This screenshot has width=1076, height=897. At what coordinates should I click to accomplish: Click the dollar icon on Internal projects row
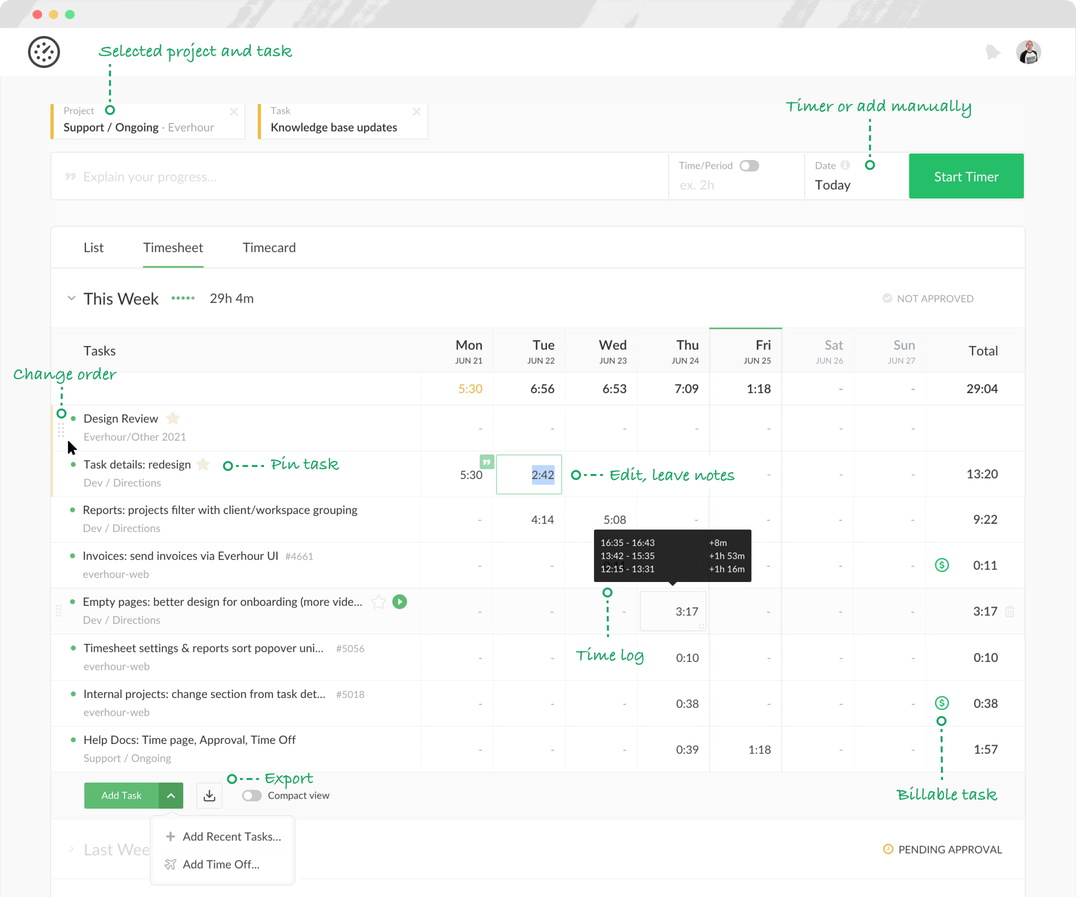click(x=940, y=703)
